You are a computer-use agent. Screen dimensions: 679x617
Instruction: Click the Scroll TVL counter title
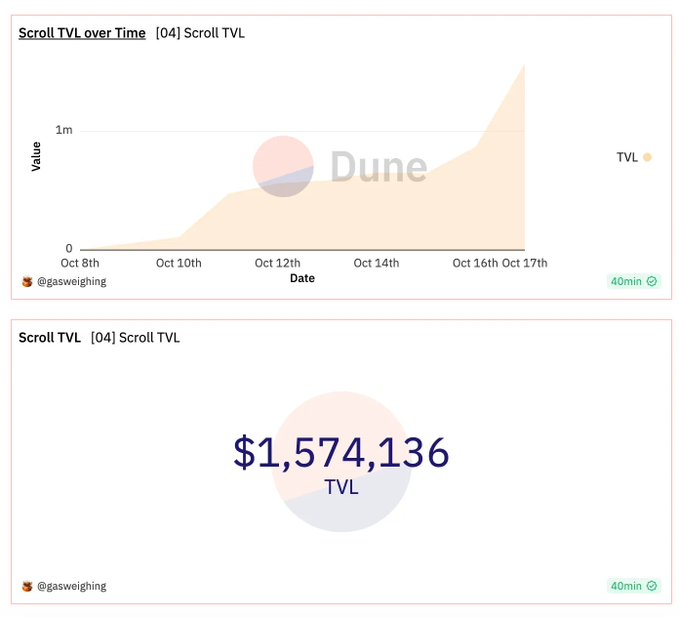[50, 337]
